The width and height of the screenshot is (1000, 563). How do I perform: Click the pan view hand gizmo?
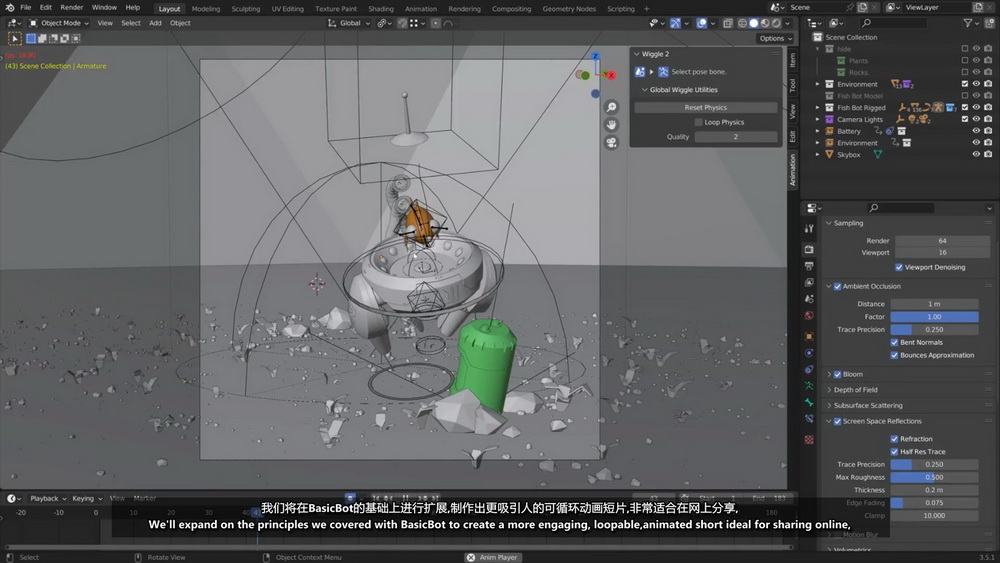[611, 124]
